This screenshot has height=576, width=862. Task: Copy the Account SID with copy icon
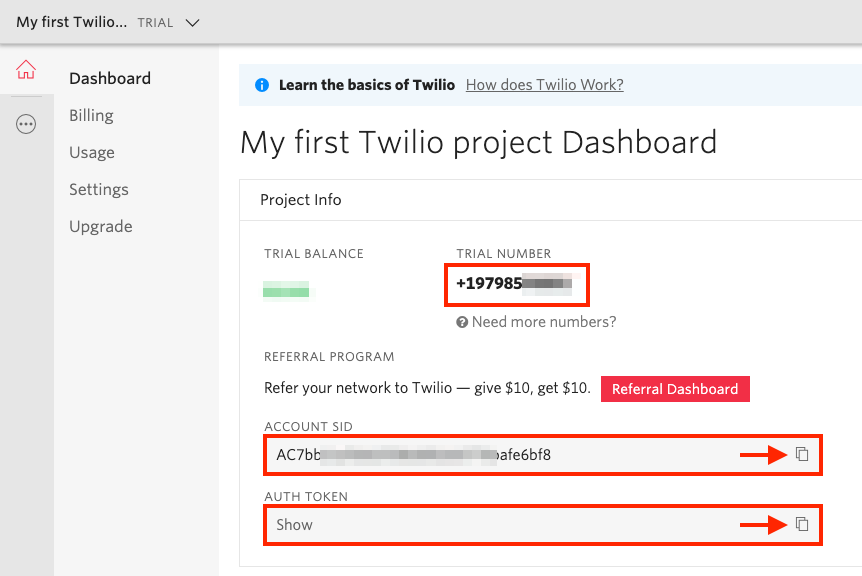pyautogui.click(x=802, y=454)
